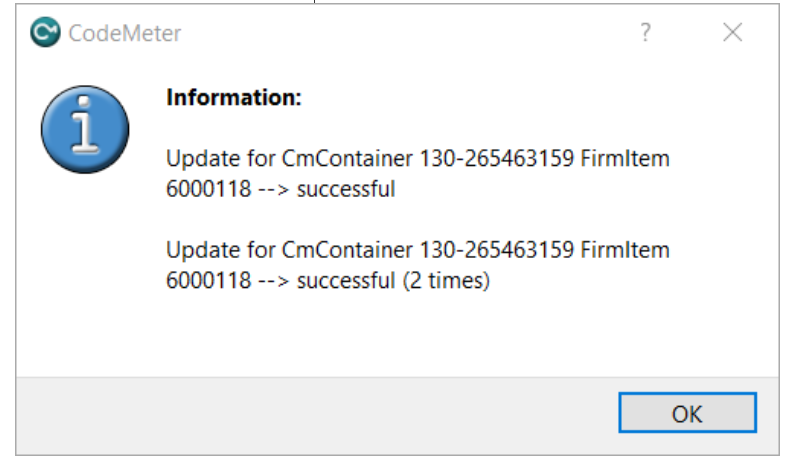Select the bold Information: heading
This screenshot has width=811, height=468.
pos(234,97)
